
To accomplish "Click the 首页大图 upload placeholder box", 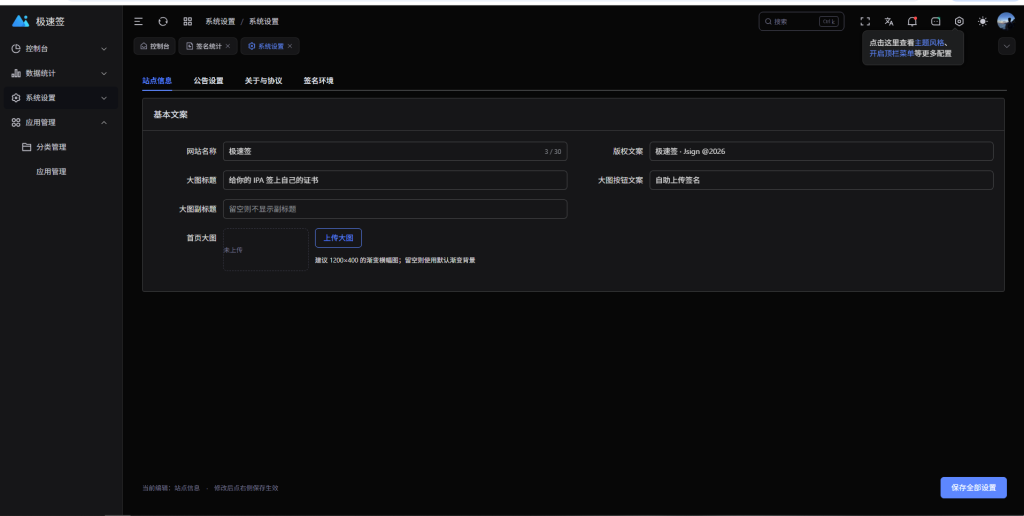I will tap(266, 250).
